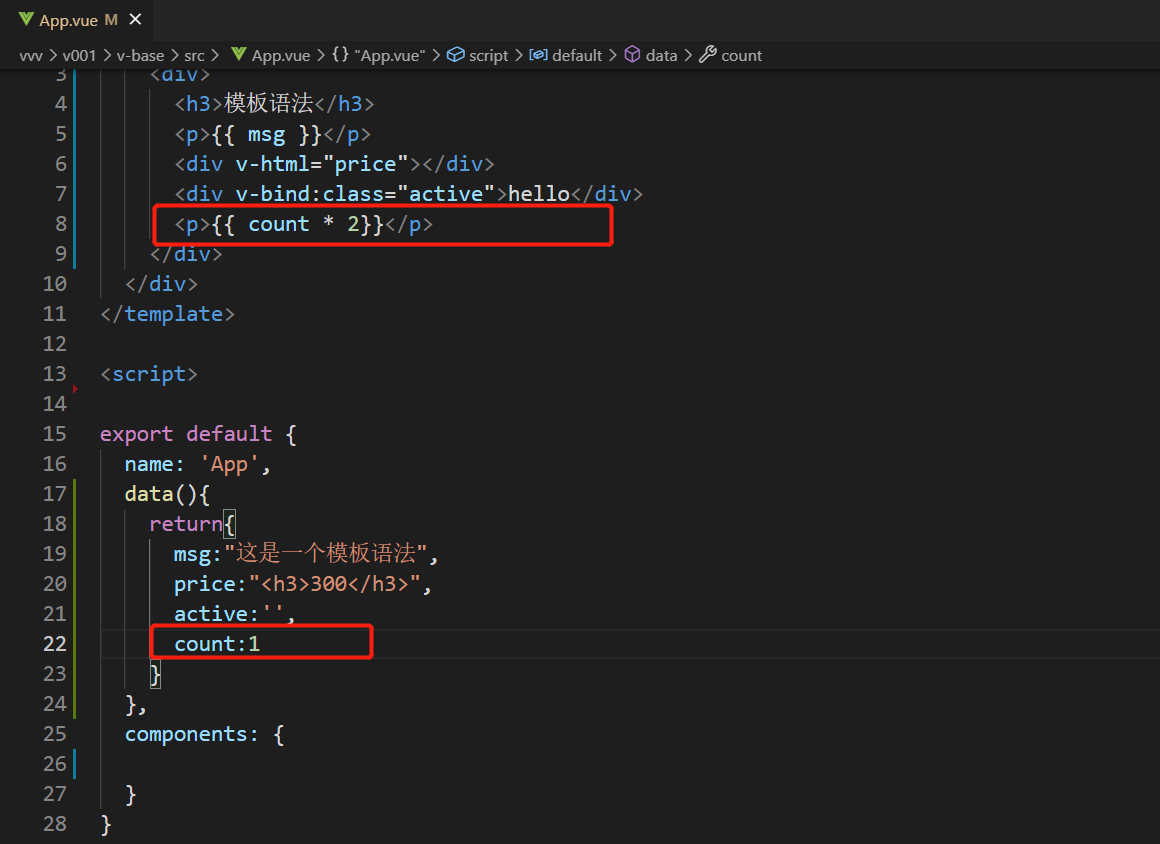Click the Vue logo icon in App.vue tab
The width and height of the screenshot is (1160, 844).
point(26,20)
